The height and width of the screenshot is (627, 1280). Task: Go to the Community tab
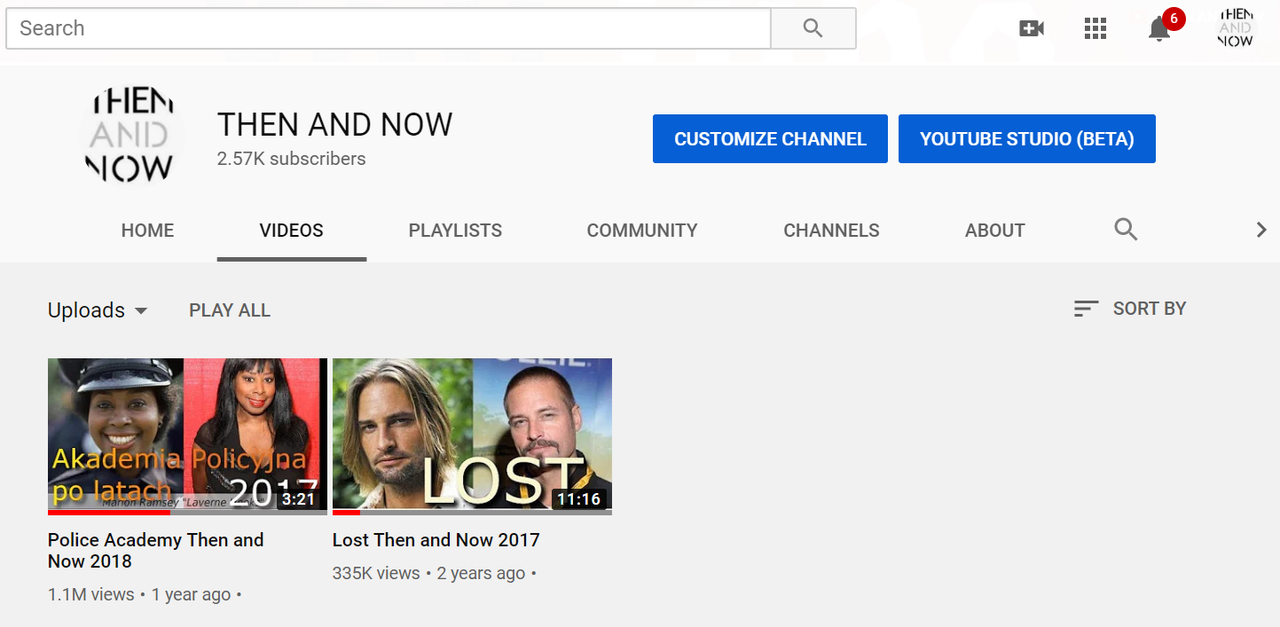point(642,230)
